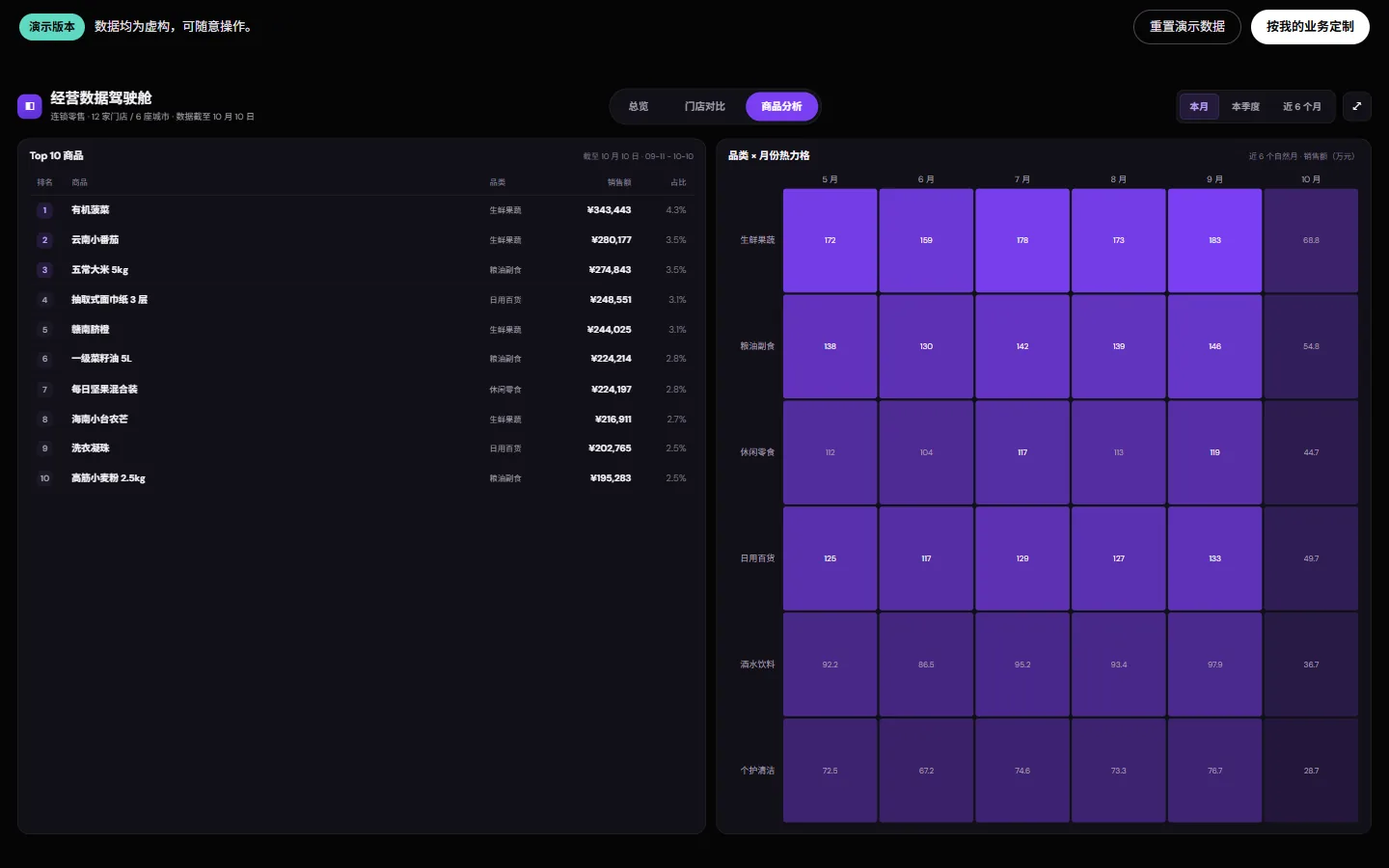Open the 门店对比 tab

705,106
